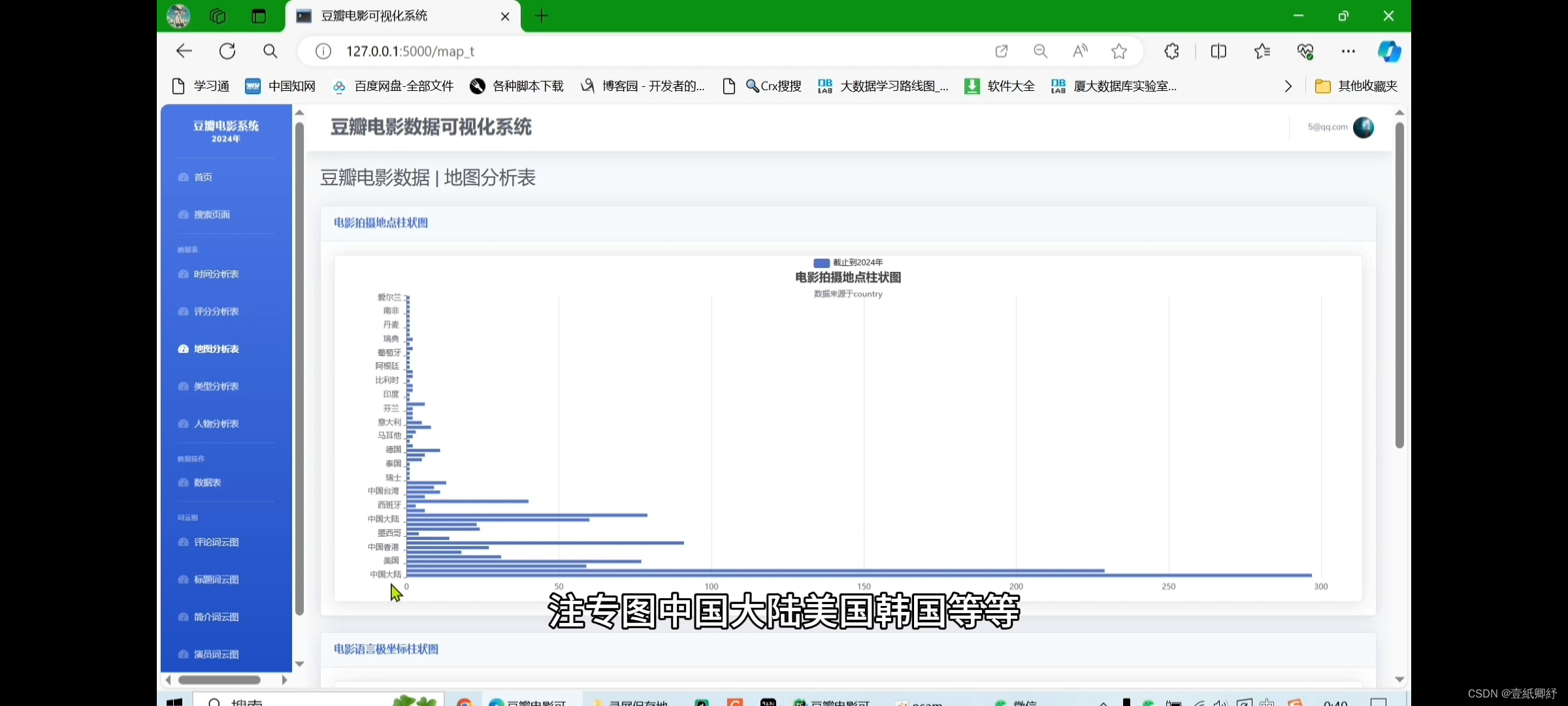Open the 中国知网 bookmark
The height and width of the screenshot is (706, 1568).
coord(280,86)
